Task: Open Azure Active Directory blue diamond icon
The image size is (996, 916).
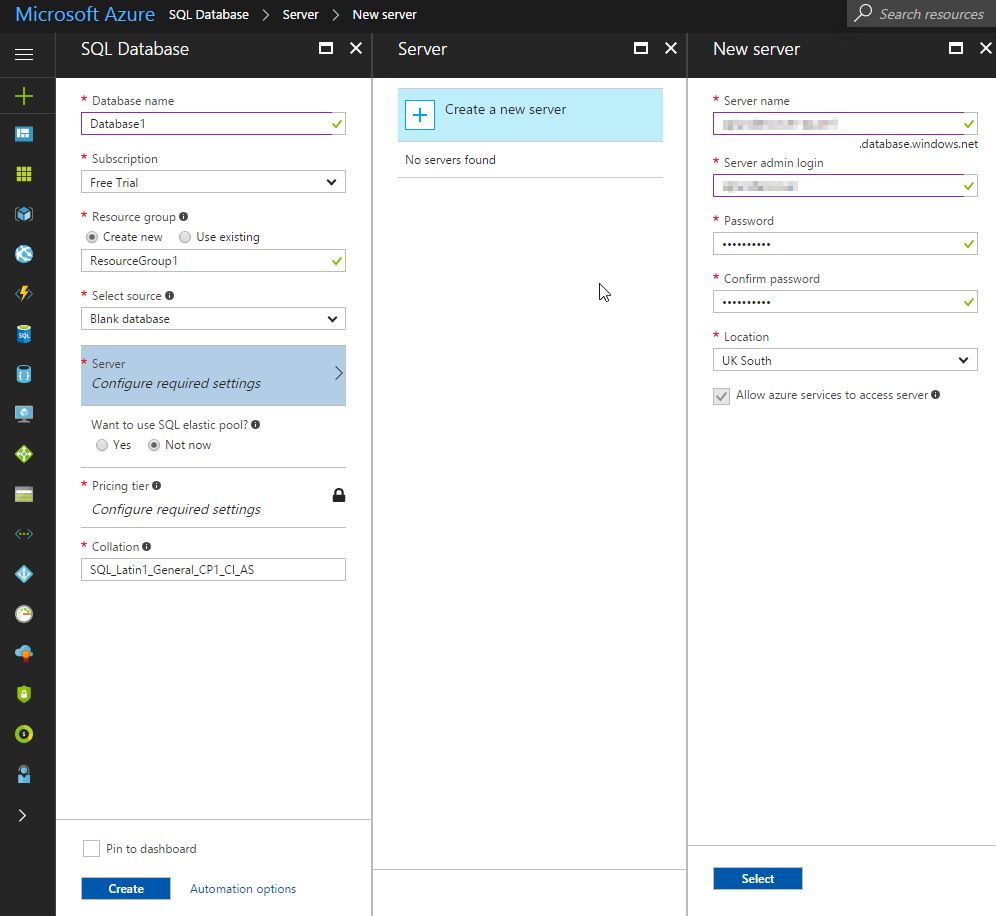Action: (24, 574)
